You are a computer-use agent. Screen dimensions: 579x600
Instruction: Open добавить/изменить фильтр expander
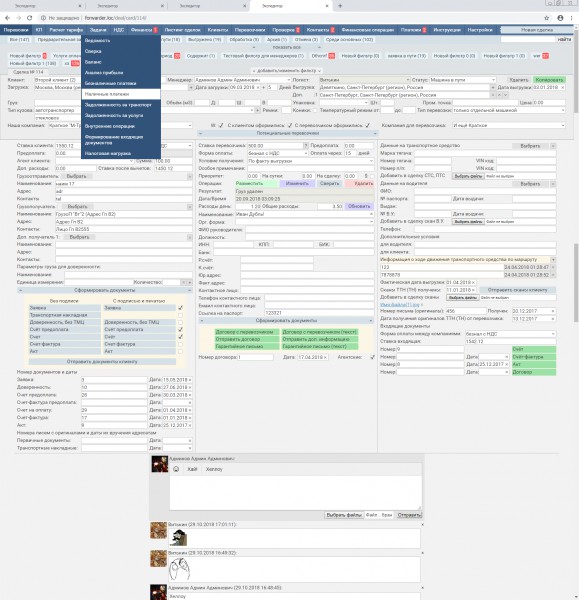click(x=287, y=71)
